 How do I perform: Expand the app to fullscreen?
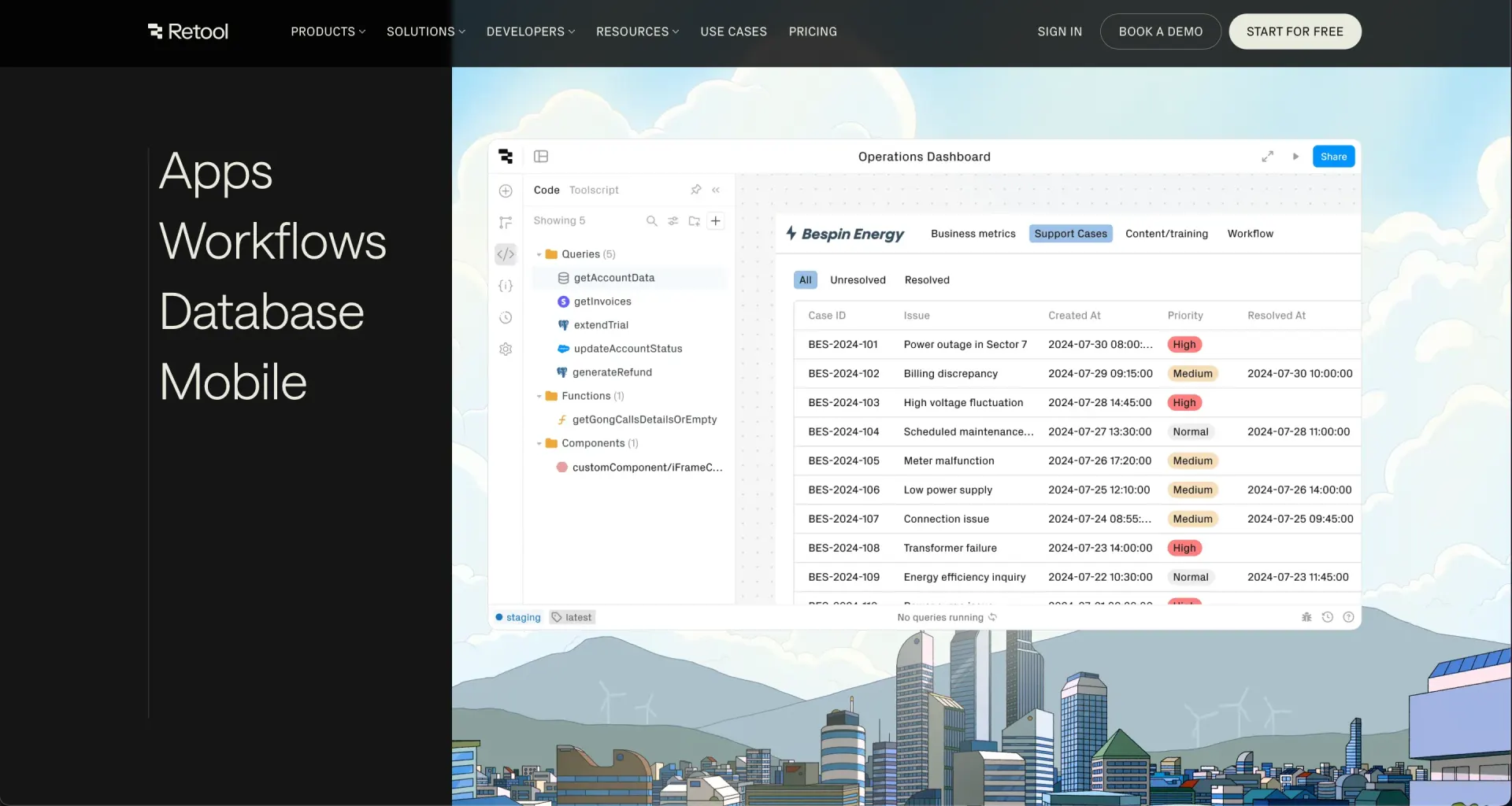(x=1268, y=157)
